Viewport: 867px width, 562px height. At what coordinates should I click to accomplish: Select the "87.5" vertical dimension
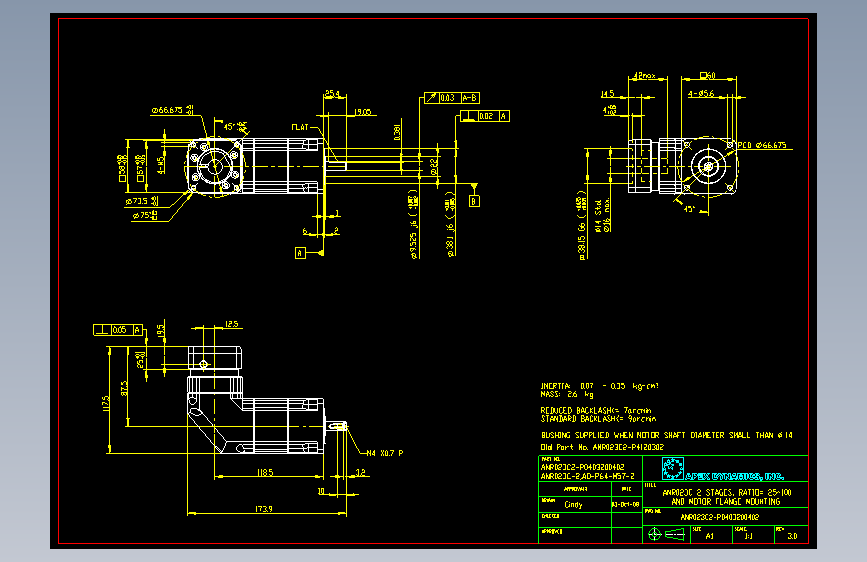[124, 388]
